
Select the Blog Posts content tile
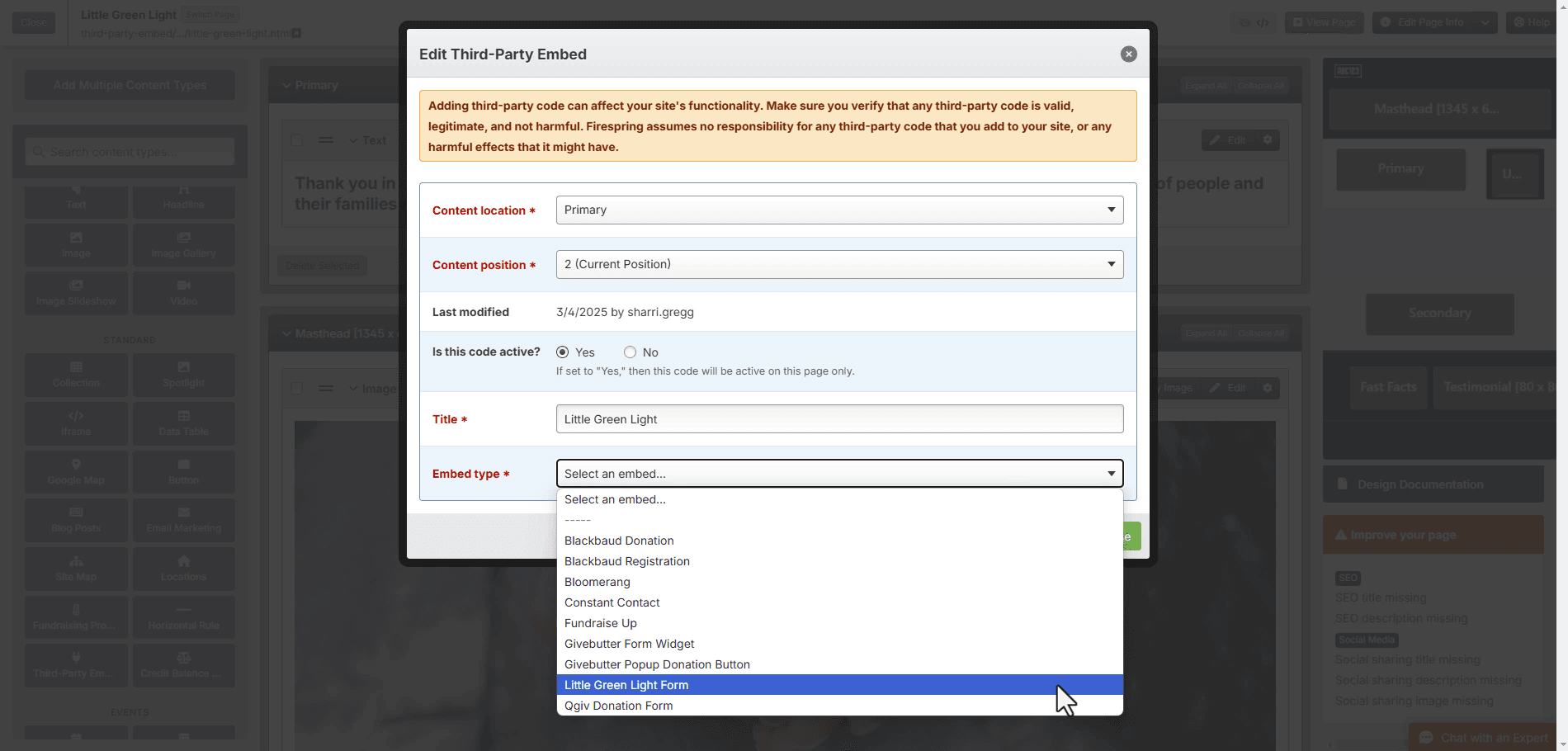(76, 520)
